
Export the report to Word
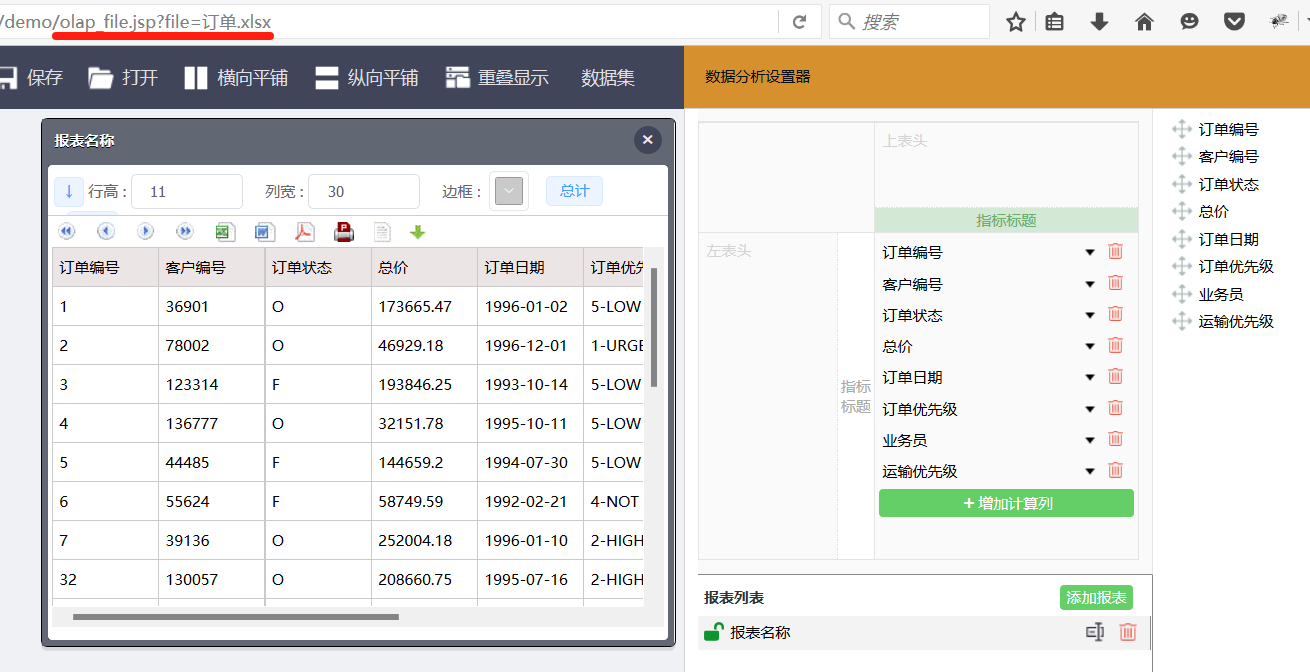pos(264,232)
